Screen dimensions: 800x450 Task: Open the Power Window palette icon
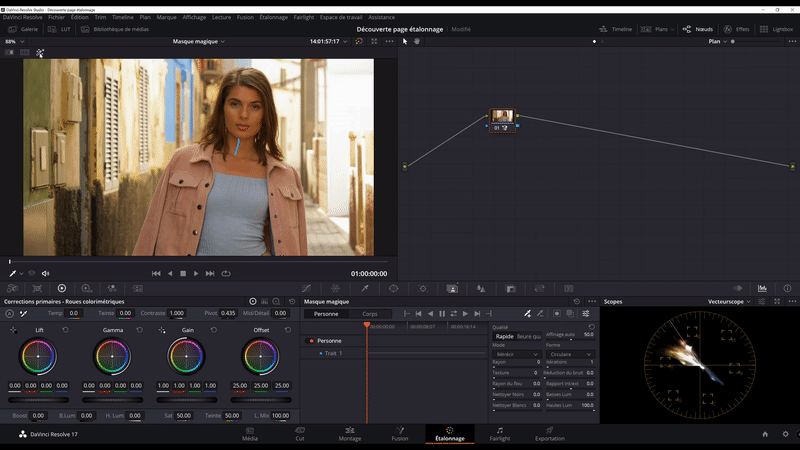point(393,288)
